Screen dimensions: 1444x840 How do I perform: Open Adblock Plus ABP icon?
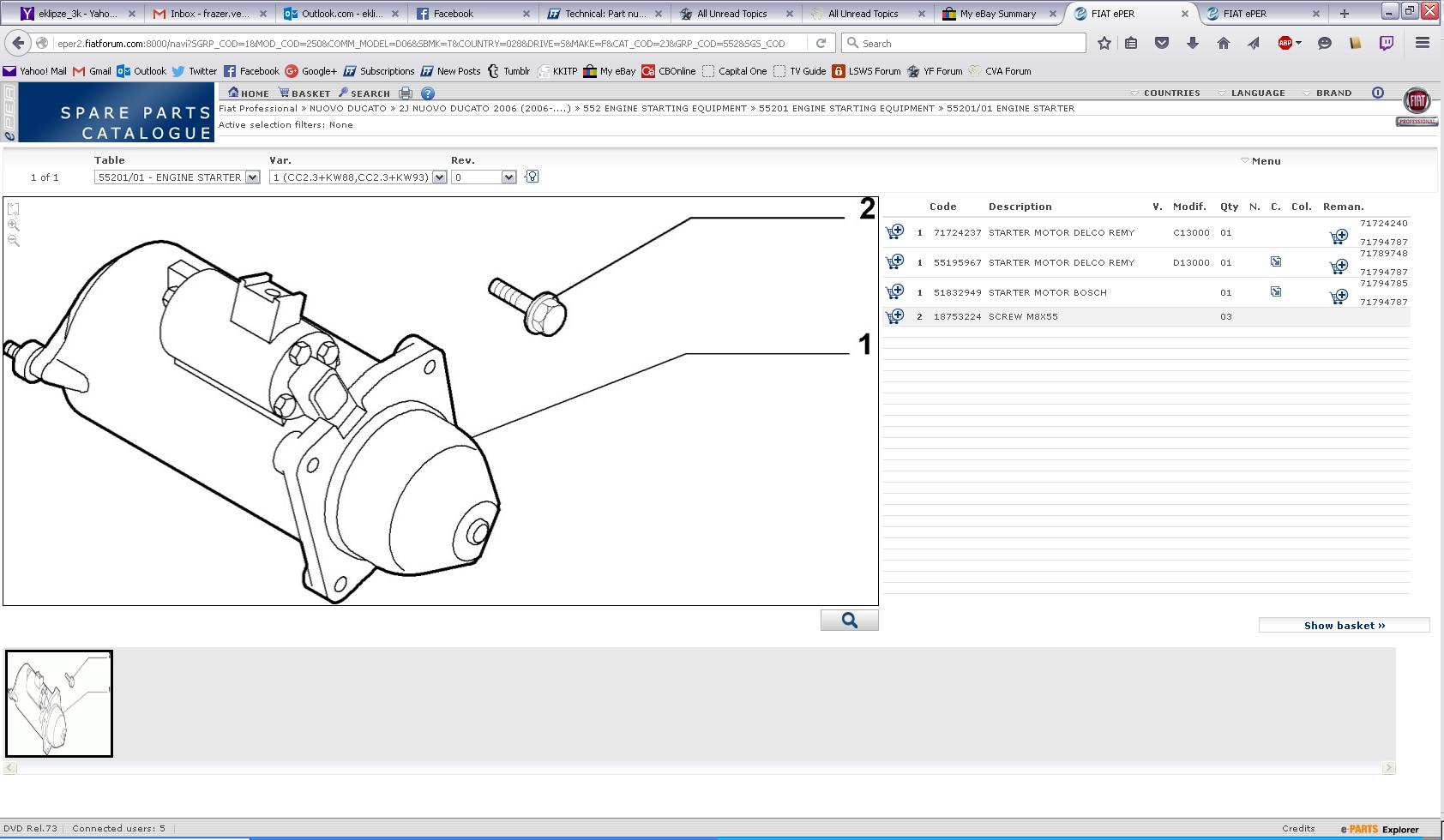[x=1285, y=43]
